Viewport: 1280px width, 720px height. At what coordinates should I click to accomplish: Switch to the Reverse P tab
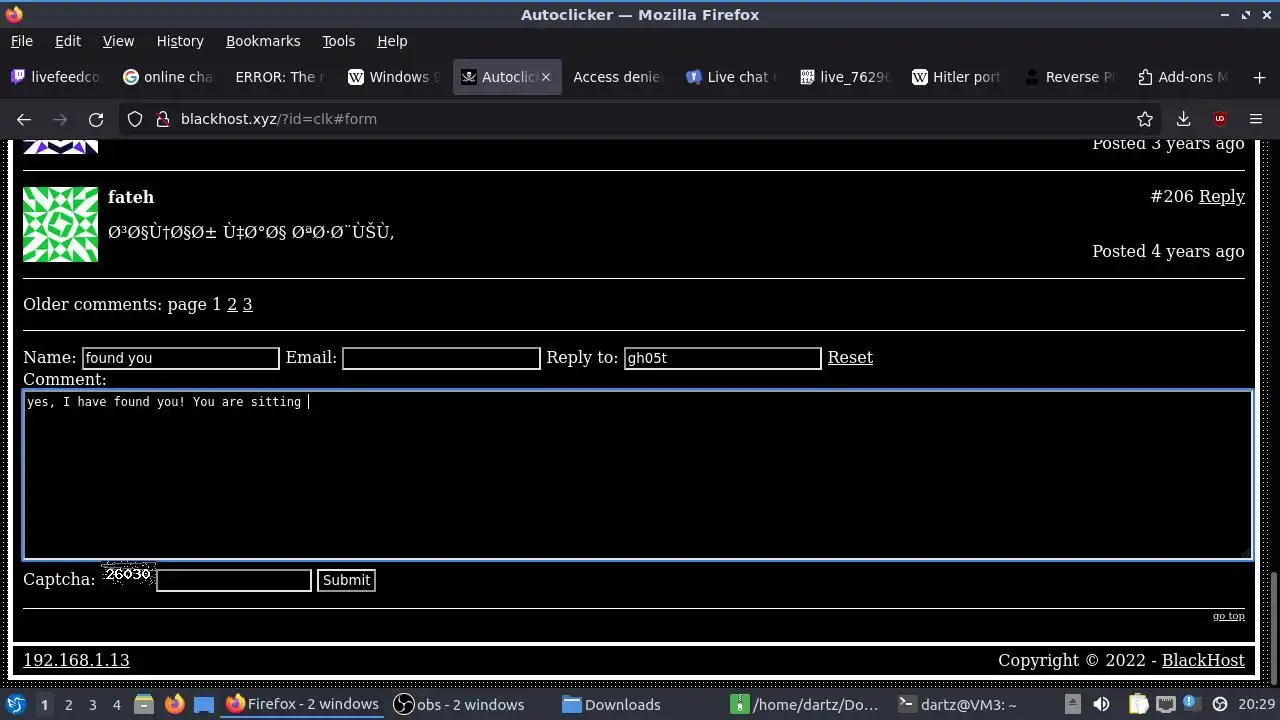(x=1069, y=77)
